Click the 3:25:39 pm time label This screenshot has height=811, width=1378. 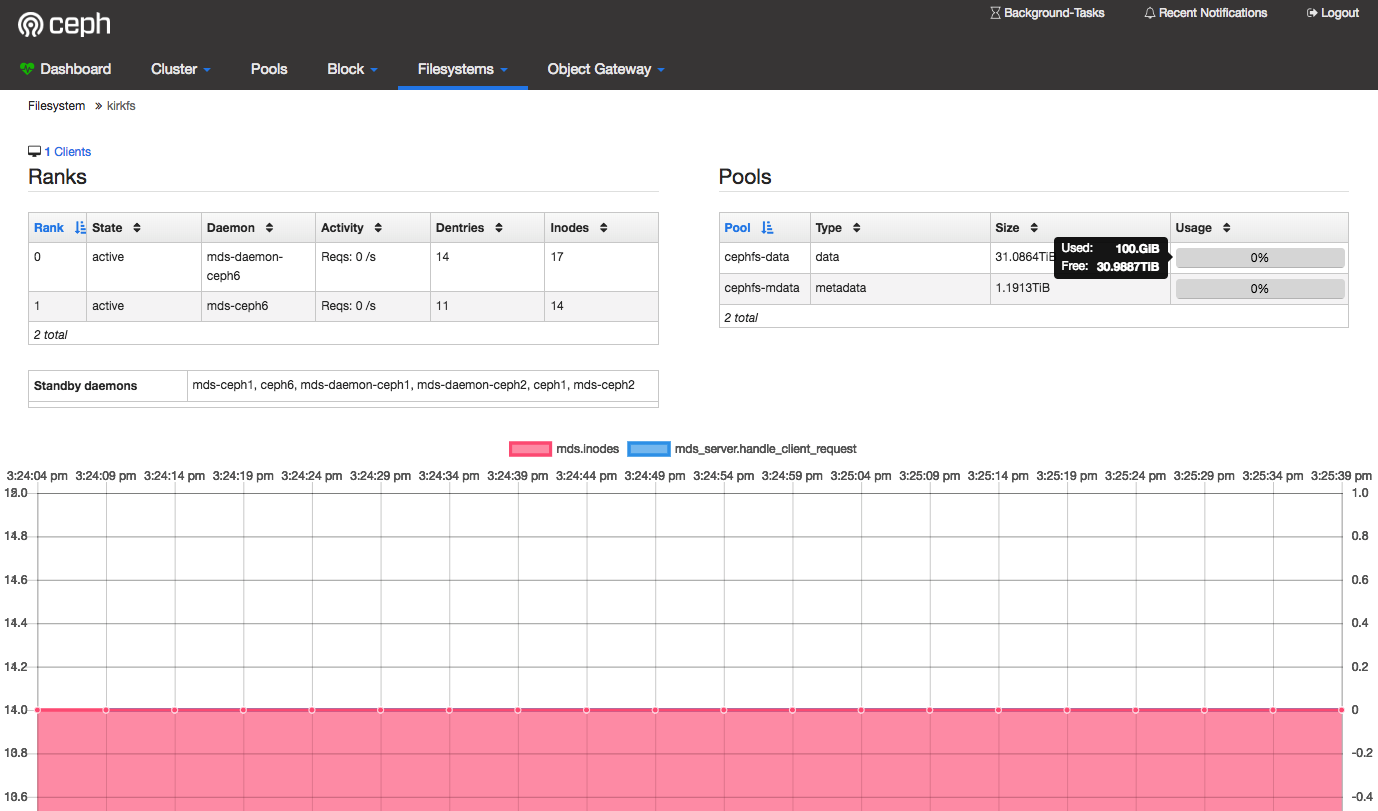coord(1341,477)
